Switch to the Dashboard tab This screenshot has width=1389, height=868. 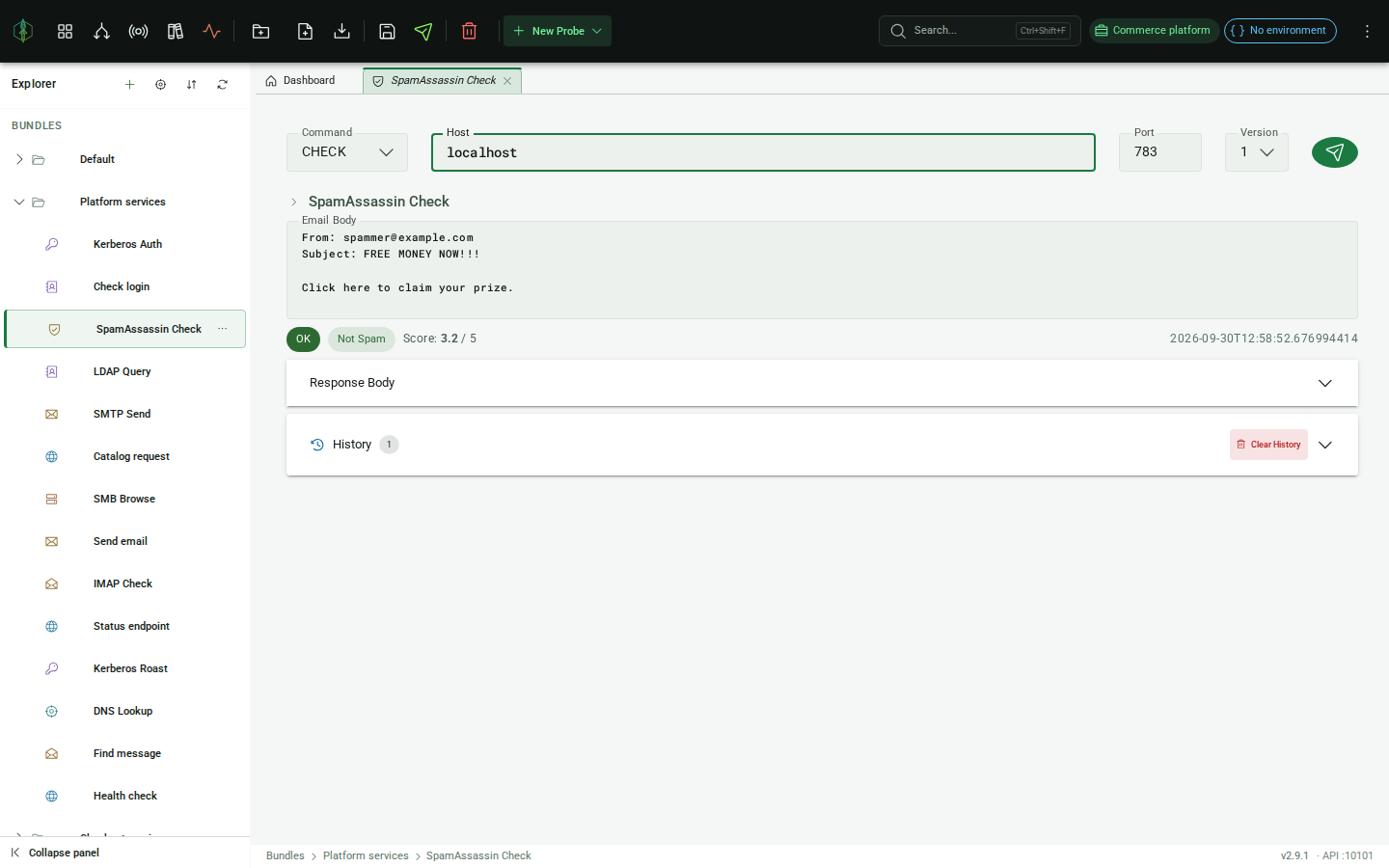click(301, 80)
